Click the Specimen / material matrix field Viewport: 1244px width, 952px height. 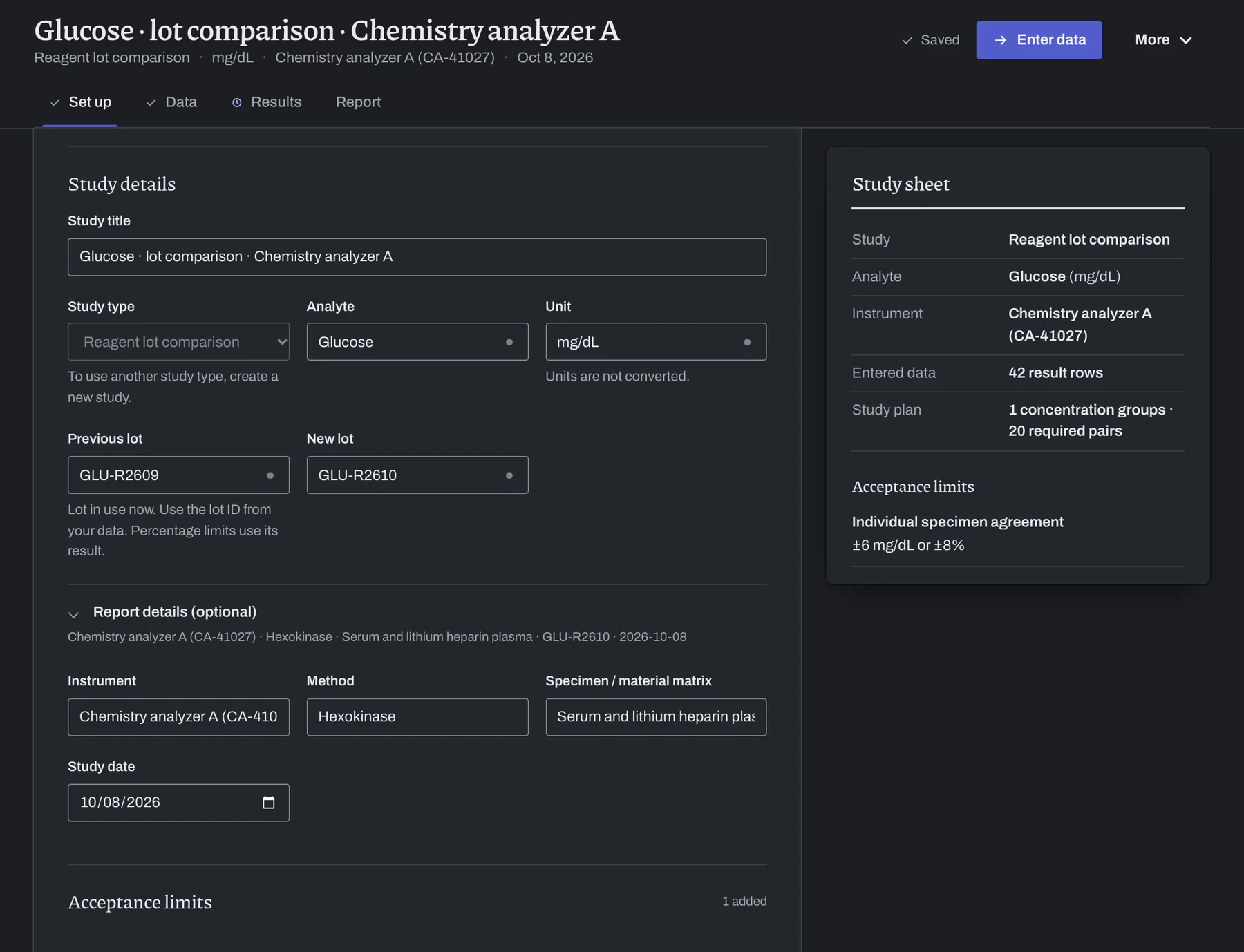(x=656, y=717)
